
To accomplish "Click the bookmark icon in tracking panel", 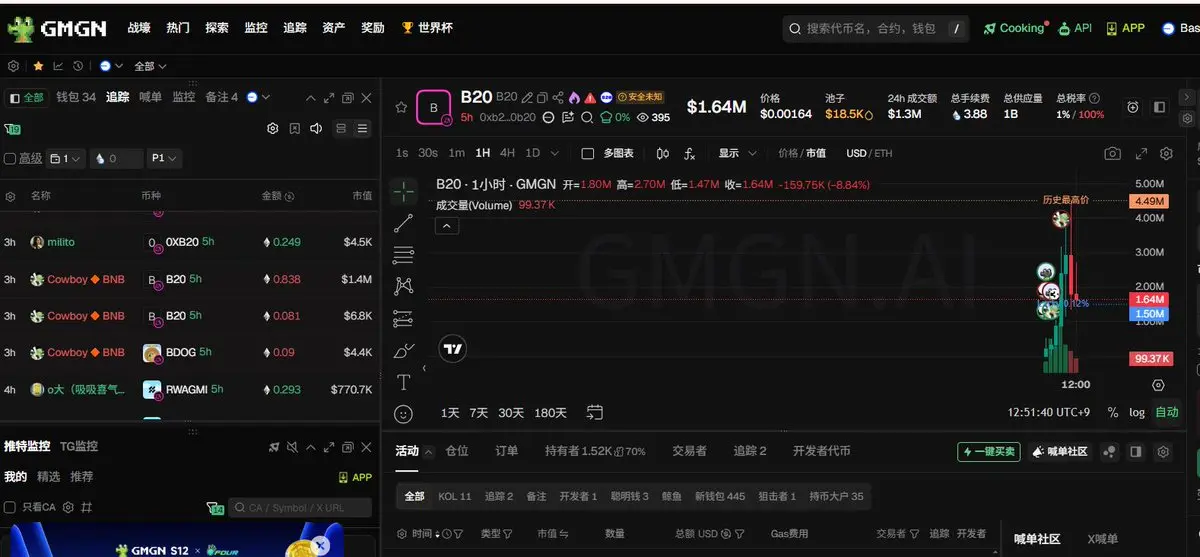I will (295, 129).
